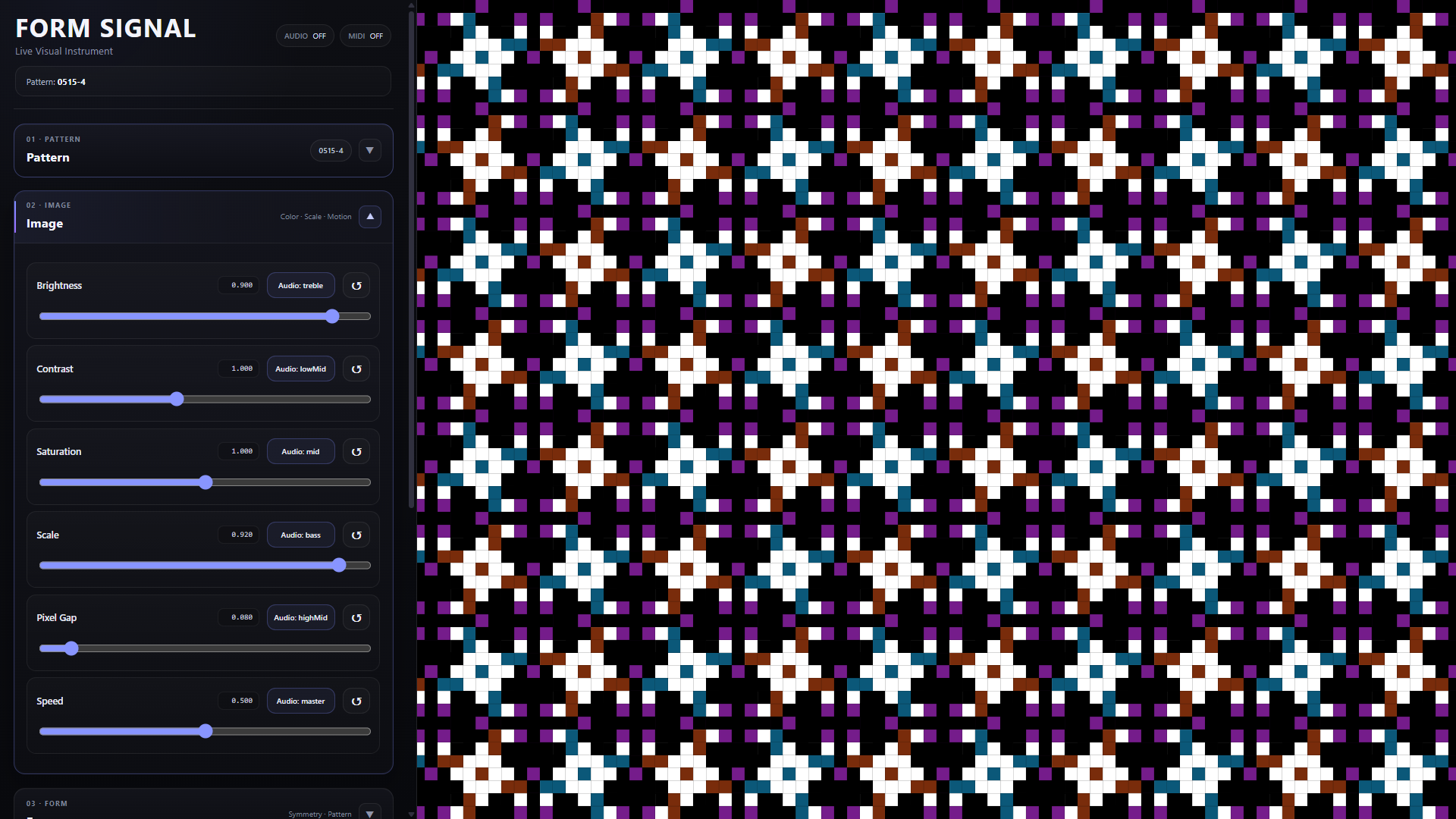
Task: Click the Audio: bass mapping button
Action: coord(300,535)
